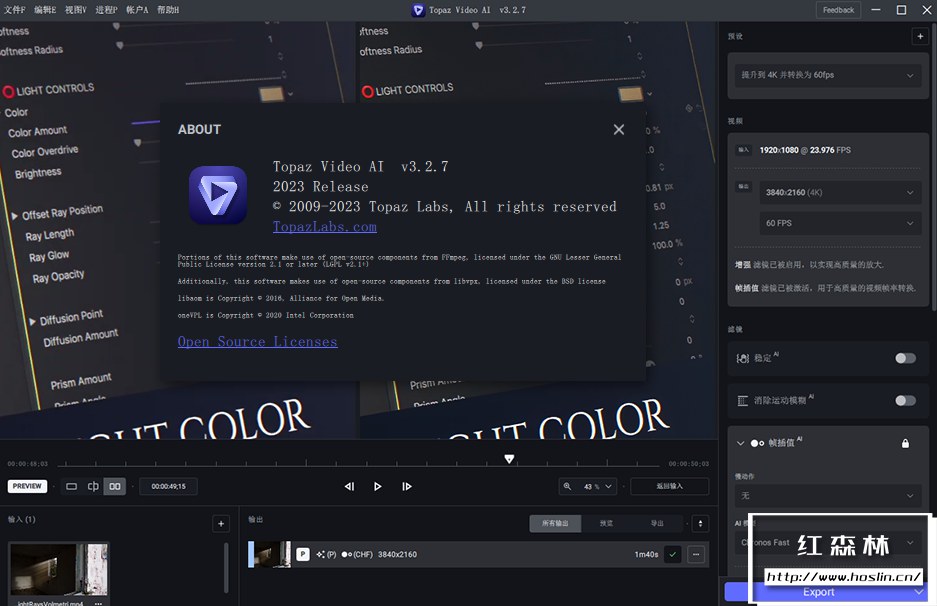Click the 消除运动模糊 motion deblur icon

pyautogui.click(x=743, y=400)
